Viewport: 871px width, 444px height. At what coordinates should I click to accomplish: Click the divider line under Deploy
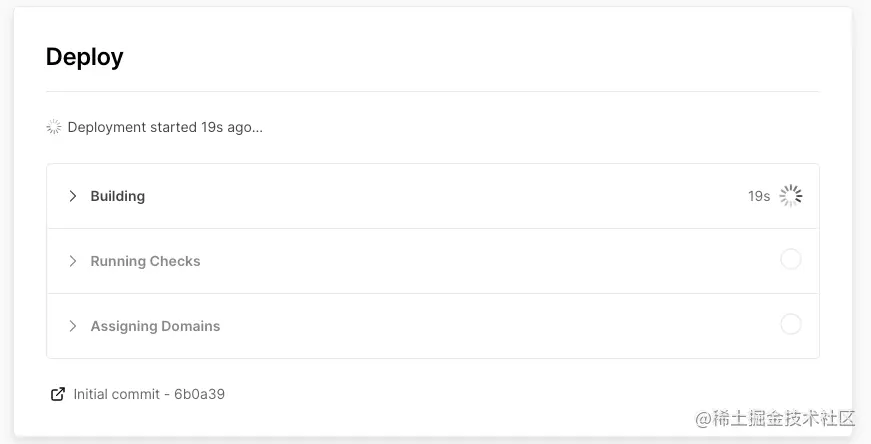433,91
